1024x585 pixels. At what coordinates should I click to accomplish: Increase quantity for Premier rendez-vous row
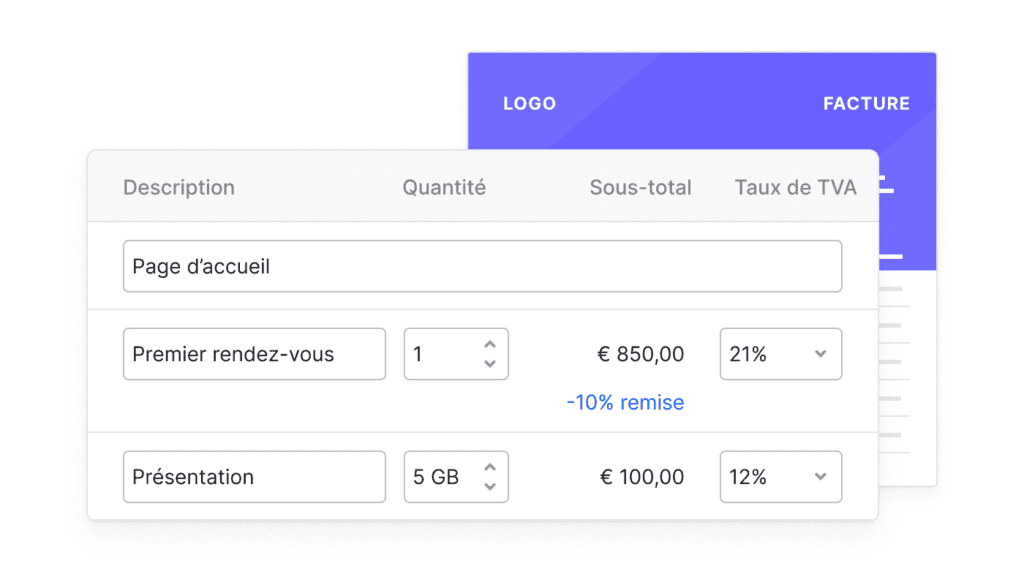tap(490, 345)
